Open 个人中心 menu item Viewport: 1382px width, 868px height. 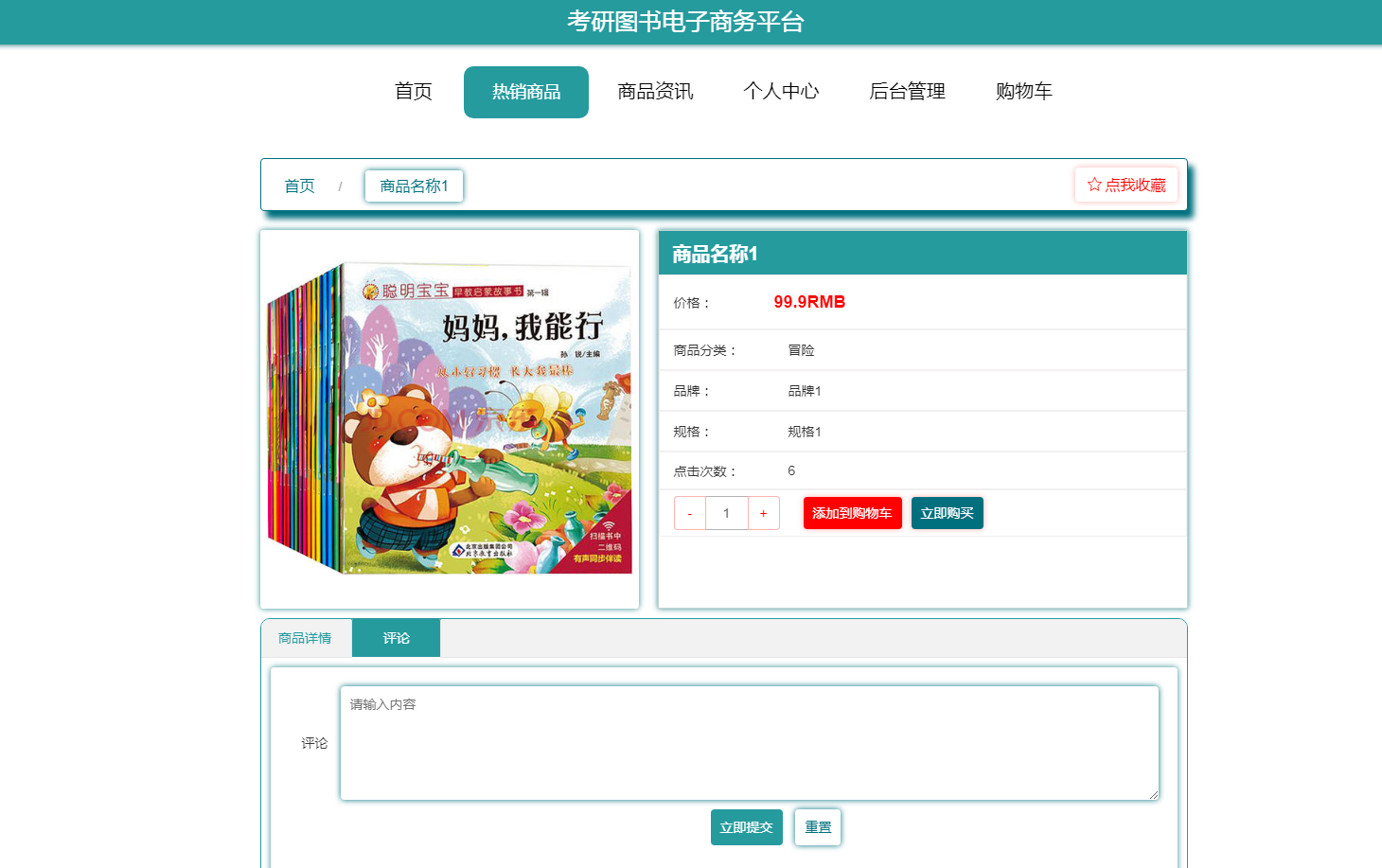pos(781,92)
